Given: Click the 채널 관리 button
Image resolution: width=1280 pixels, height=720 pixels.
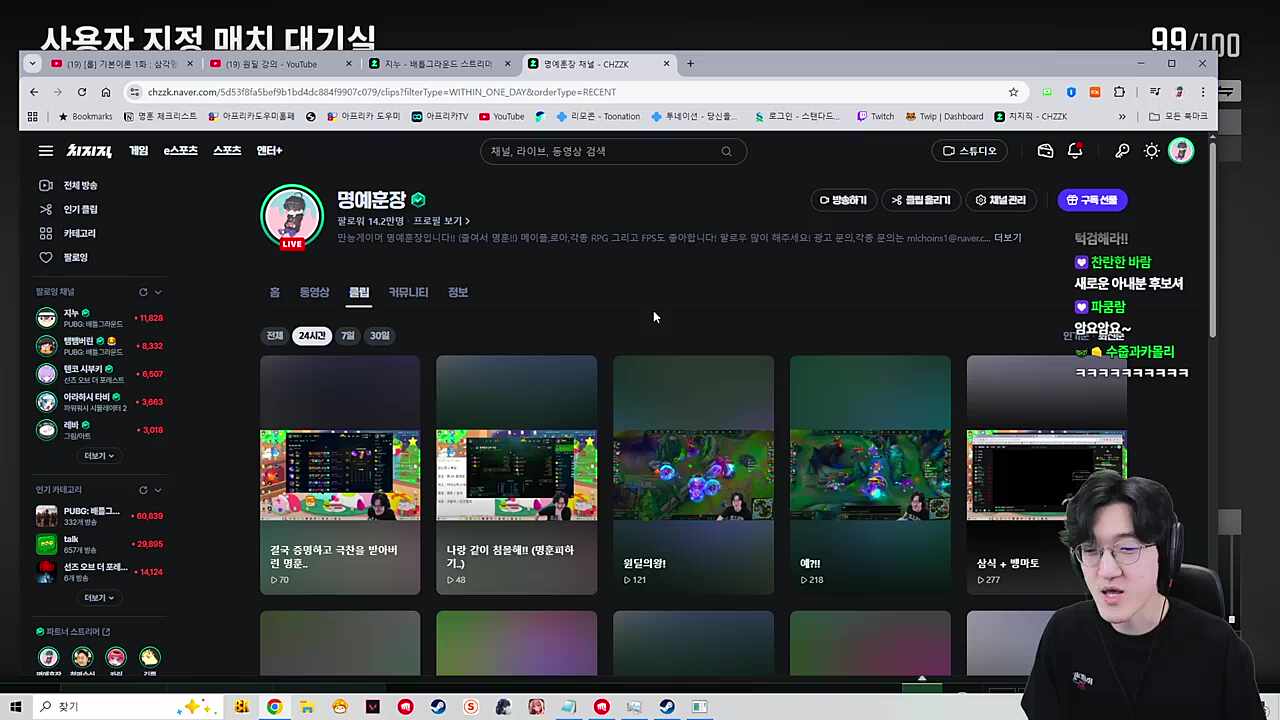Looking at the screenshot, I should (x=1001, y=199).
